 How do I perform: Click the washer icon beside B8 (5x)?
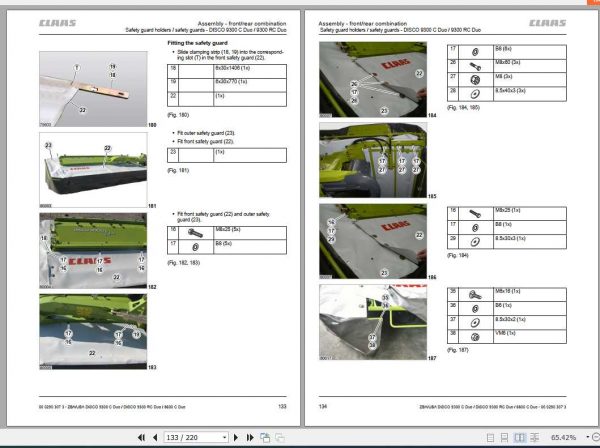tap(195, 247)
